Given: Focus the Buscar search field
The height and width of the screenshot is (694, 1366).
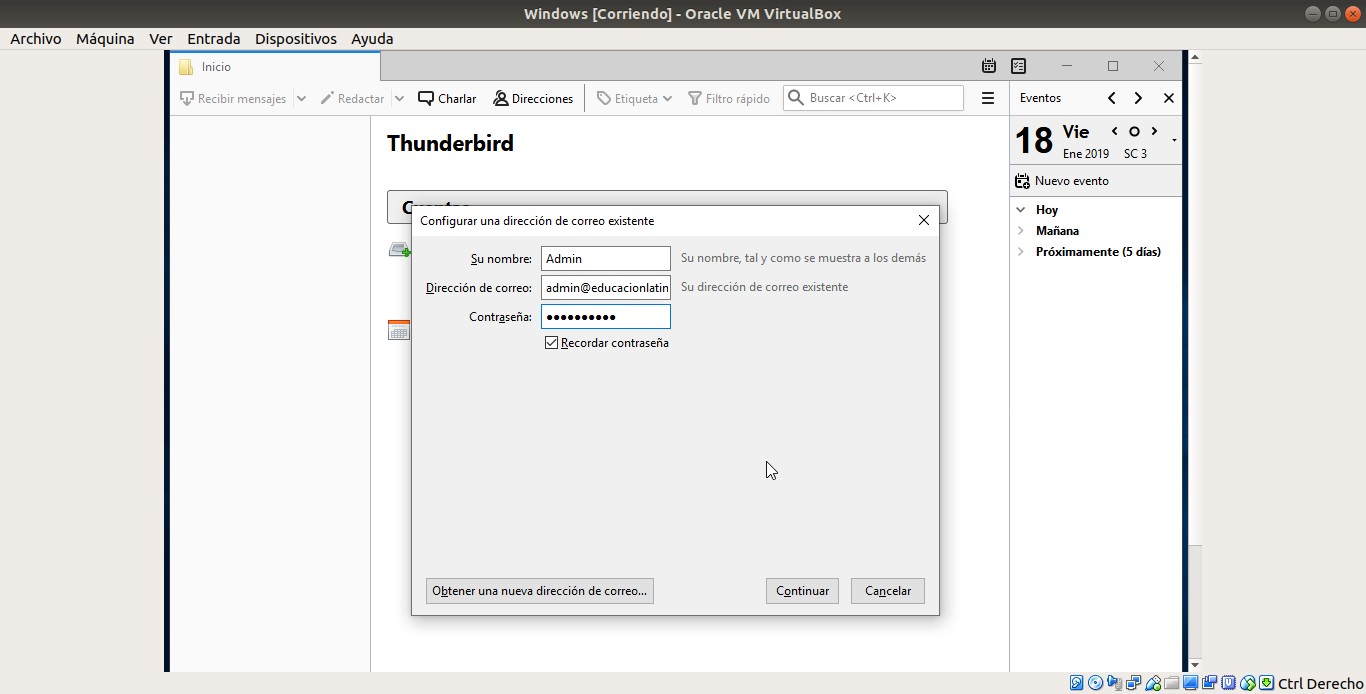Looking at the screenshot, I should tap(873, 98).
